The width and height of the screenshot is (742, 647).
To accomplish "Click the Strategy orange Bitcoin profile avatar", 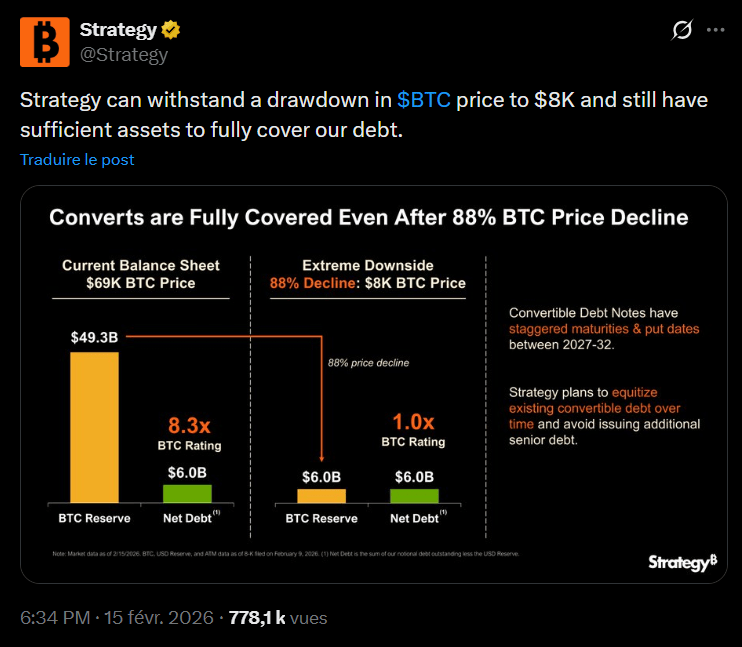I will click(44, 42).
